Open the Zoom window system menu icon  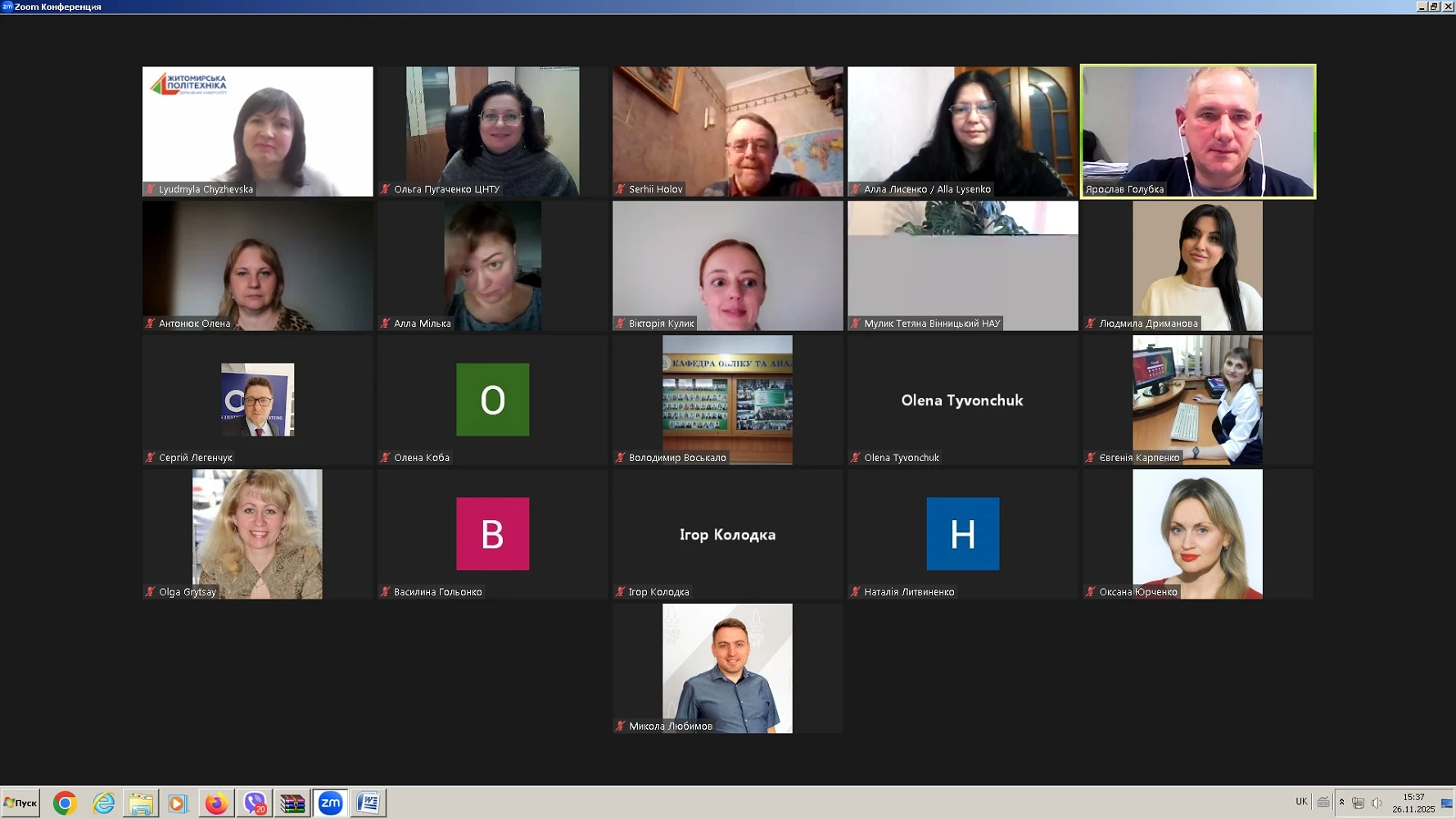coord(7,7)
